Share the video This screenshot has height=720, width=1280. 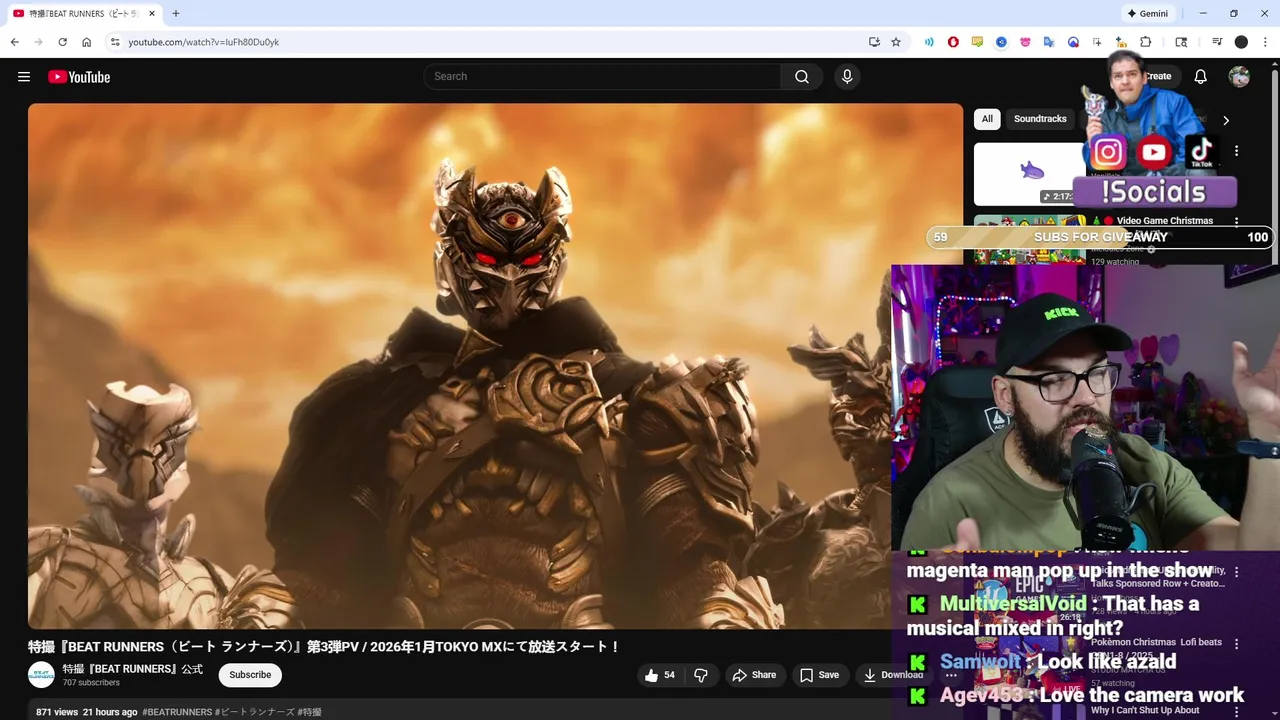coord(754,675)
